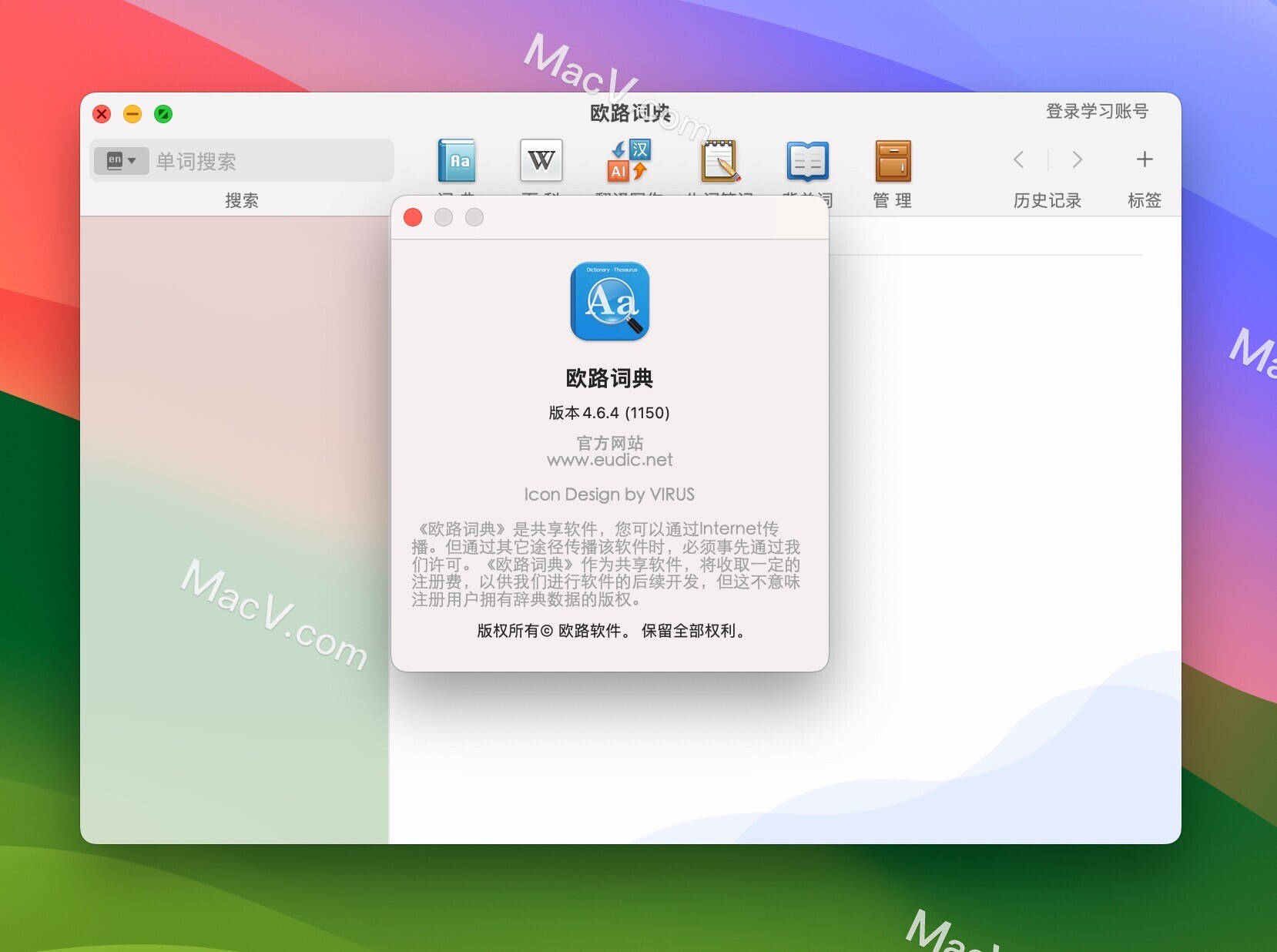Open the 背单词 word study book

(x=807, y=162)
